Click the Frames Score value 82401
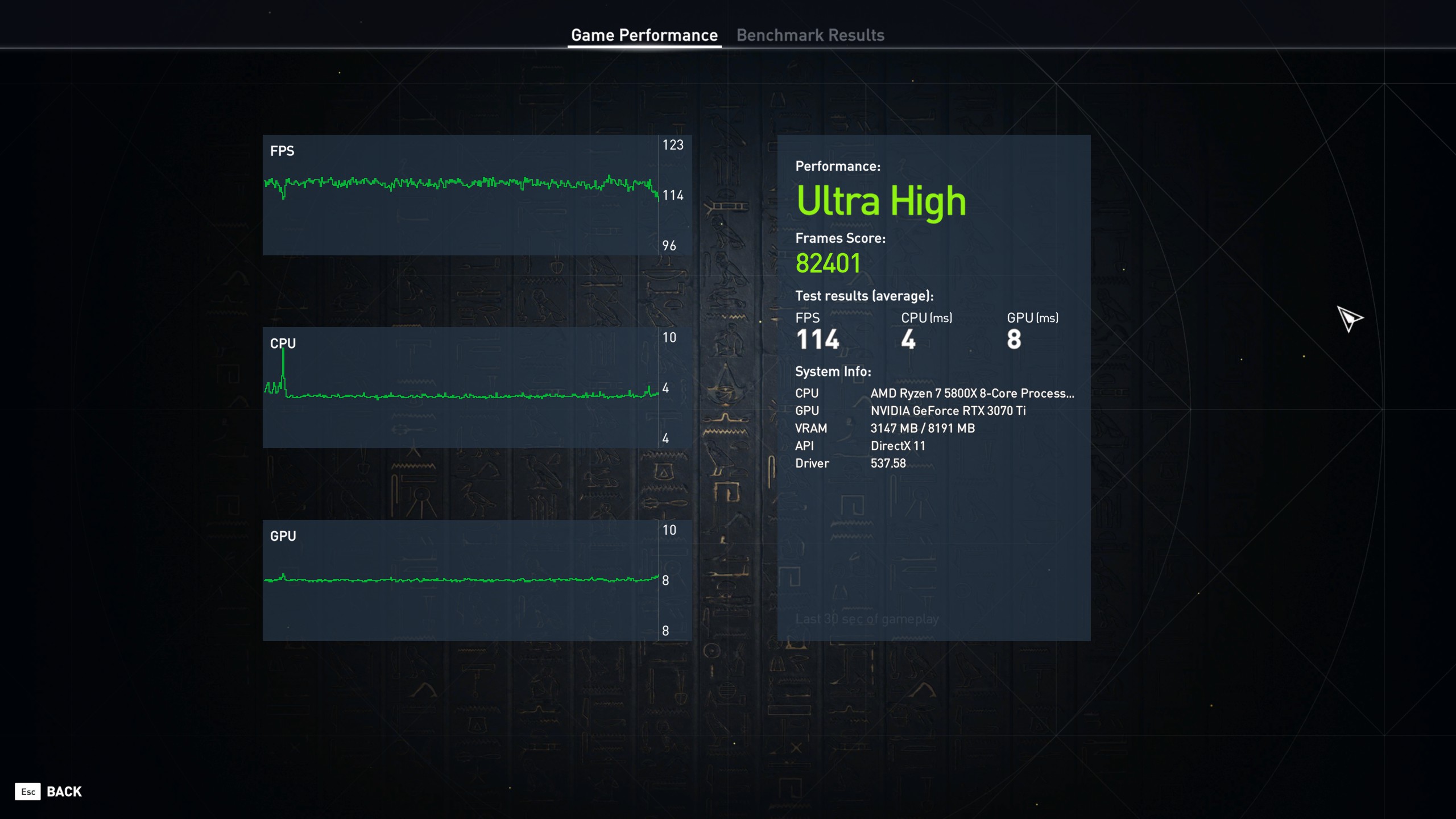Viewport: 1456px width, 819px height. coord(828,263)
